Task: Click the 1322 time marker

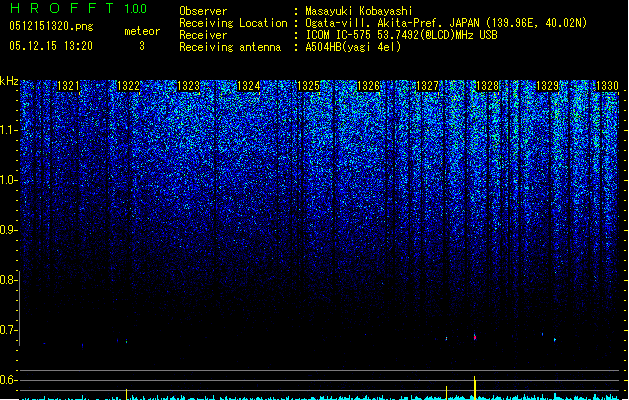Action: coord(128,86)
